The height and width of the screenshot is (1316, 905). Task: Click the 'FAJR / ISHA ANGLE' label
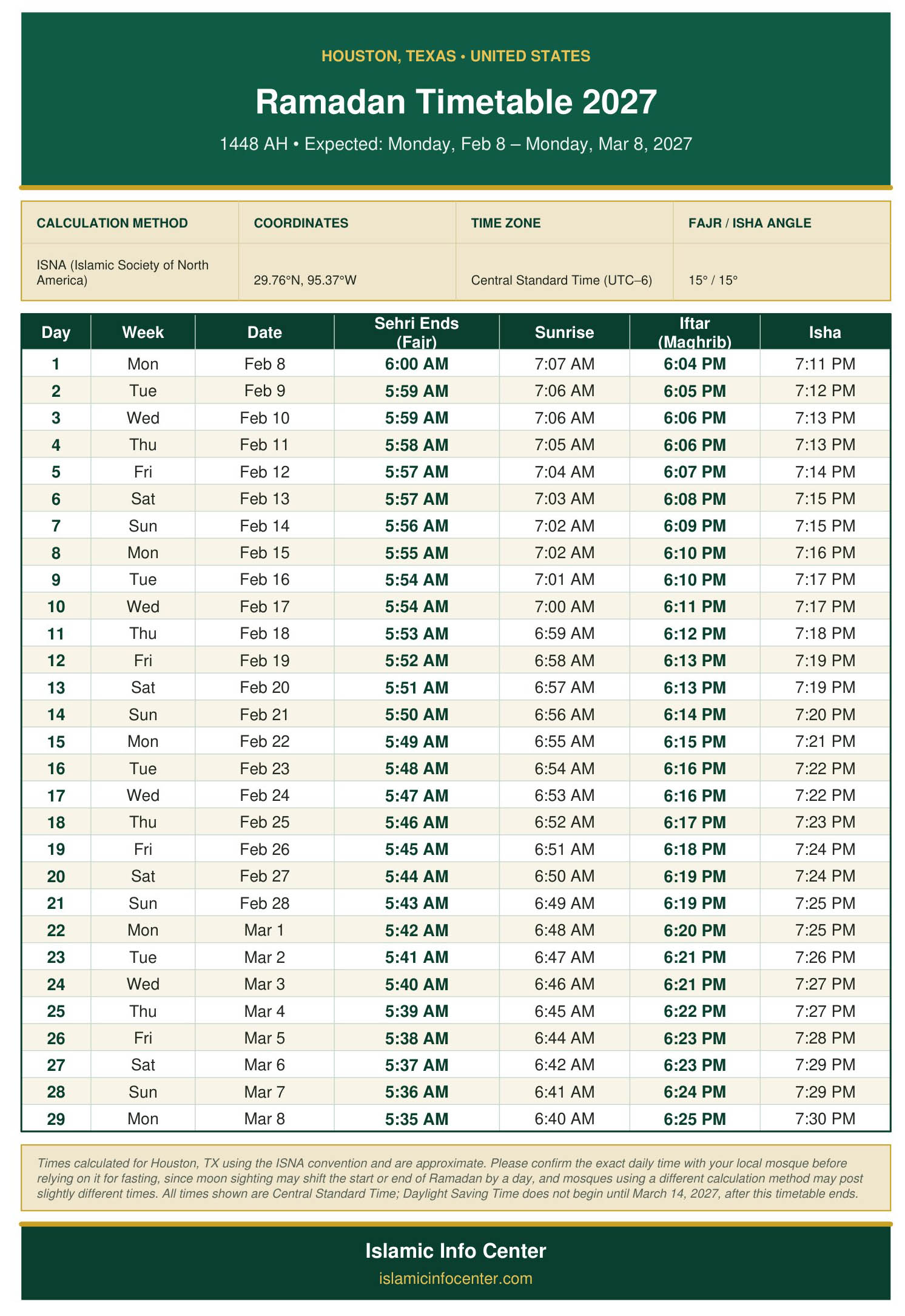[x=750, y=223]
